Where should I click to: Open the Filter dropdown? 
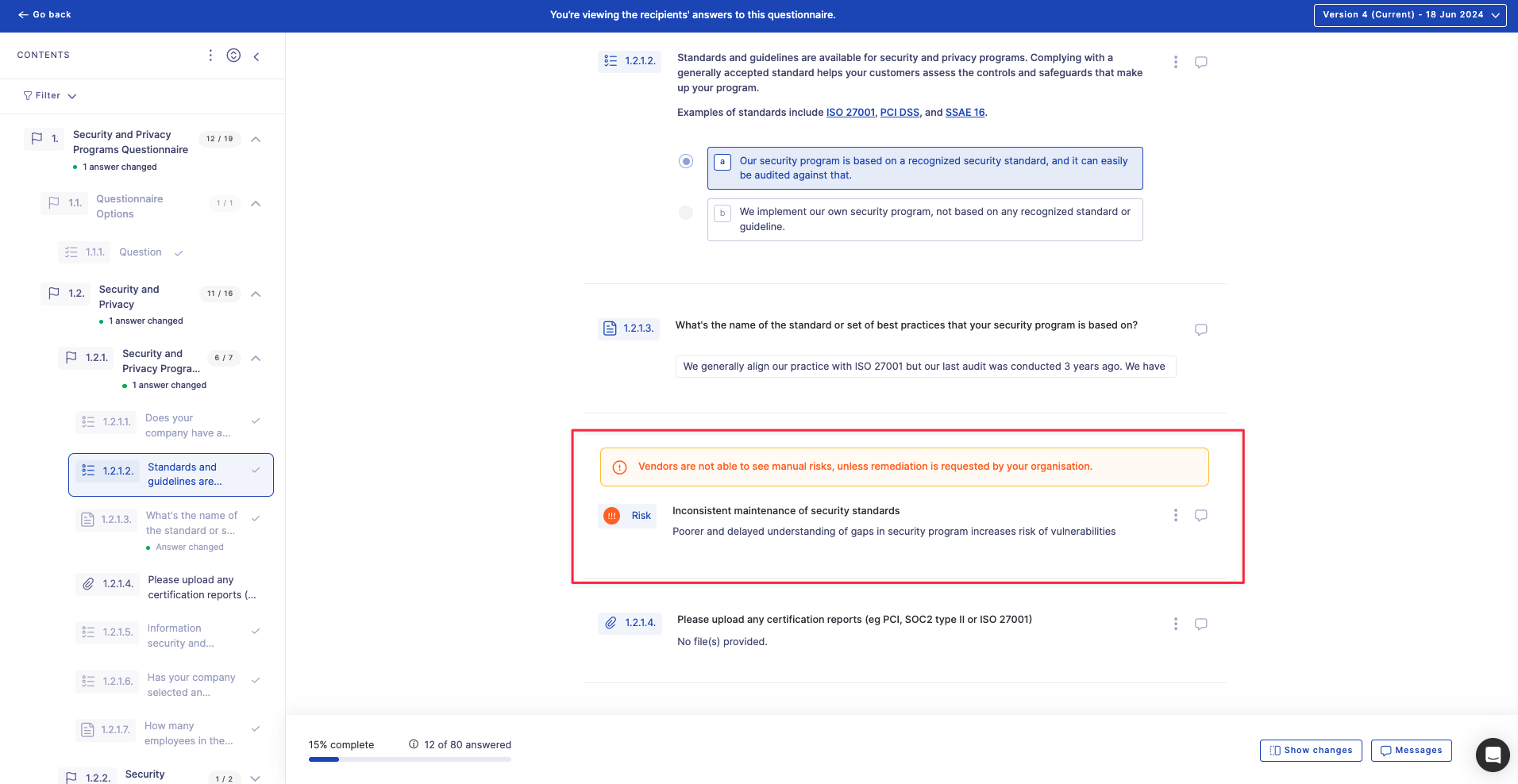[x=49, y=96]
